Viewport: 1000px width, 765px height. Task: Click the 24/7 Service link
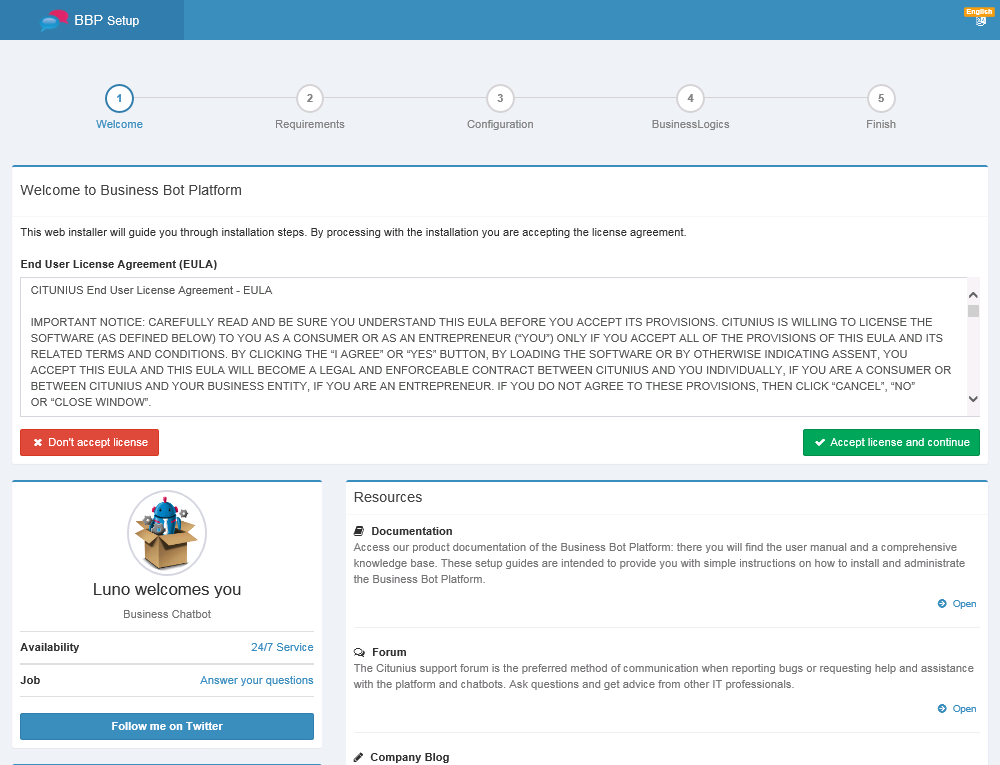282,647
